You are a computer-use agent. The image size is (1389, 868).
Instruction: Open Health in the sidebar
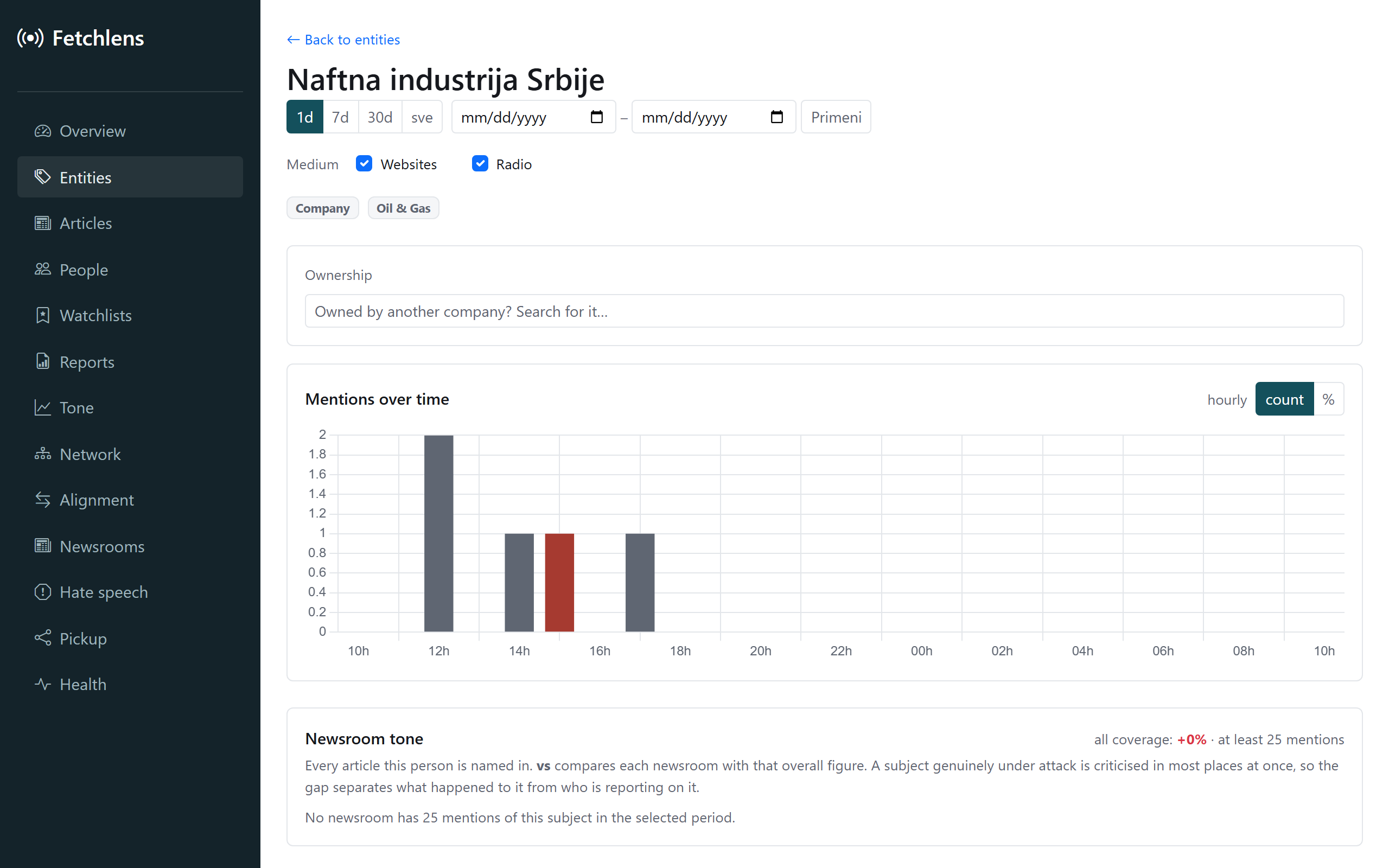pyautogui.click(x=130, y=684)
